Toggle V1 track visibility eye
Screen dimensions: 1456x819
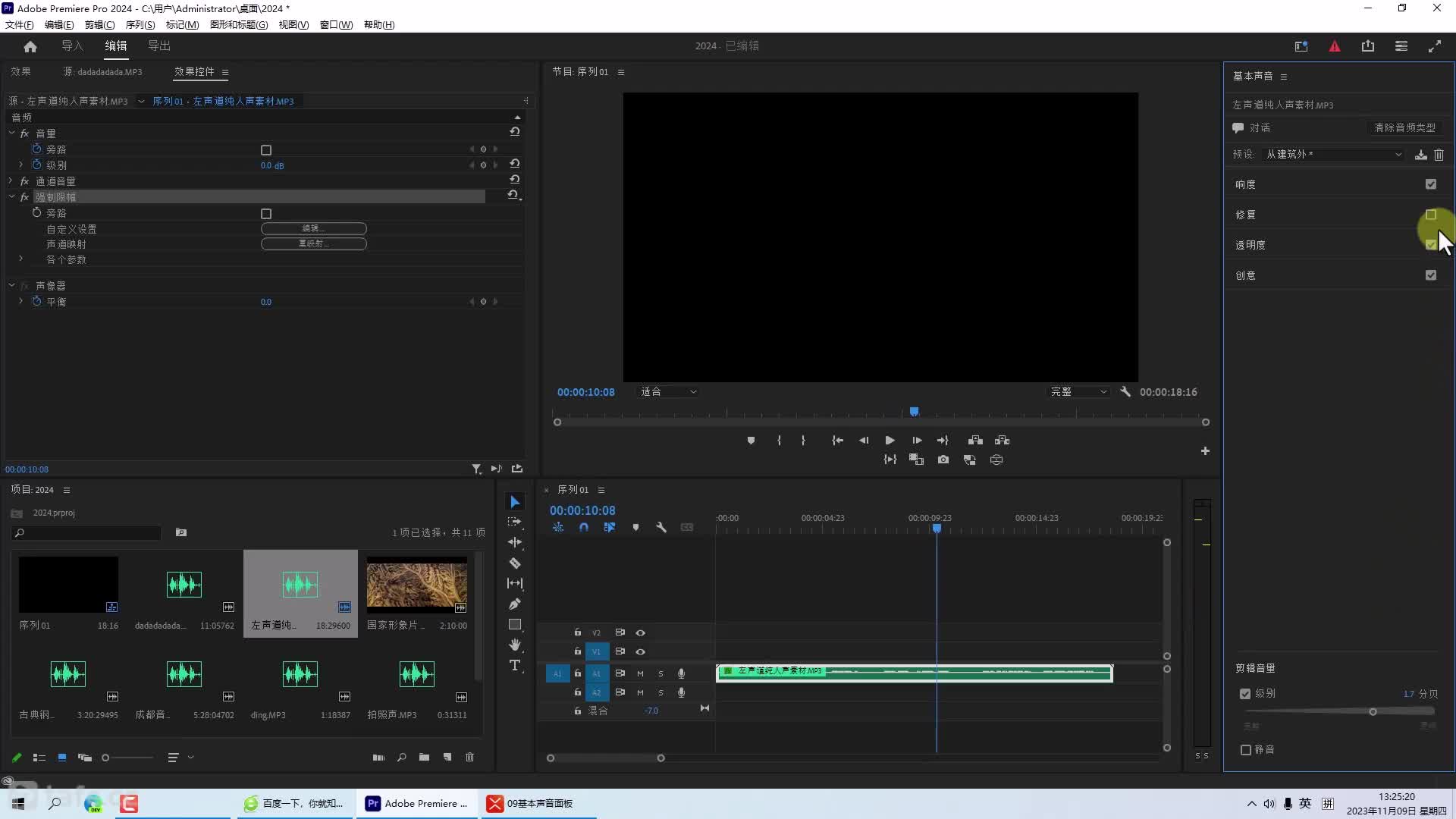tap(640, 651)
